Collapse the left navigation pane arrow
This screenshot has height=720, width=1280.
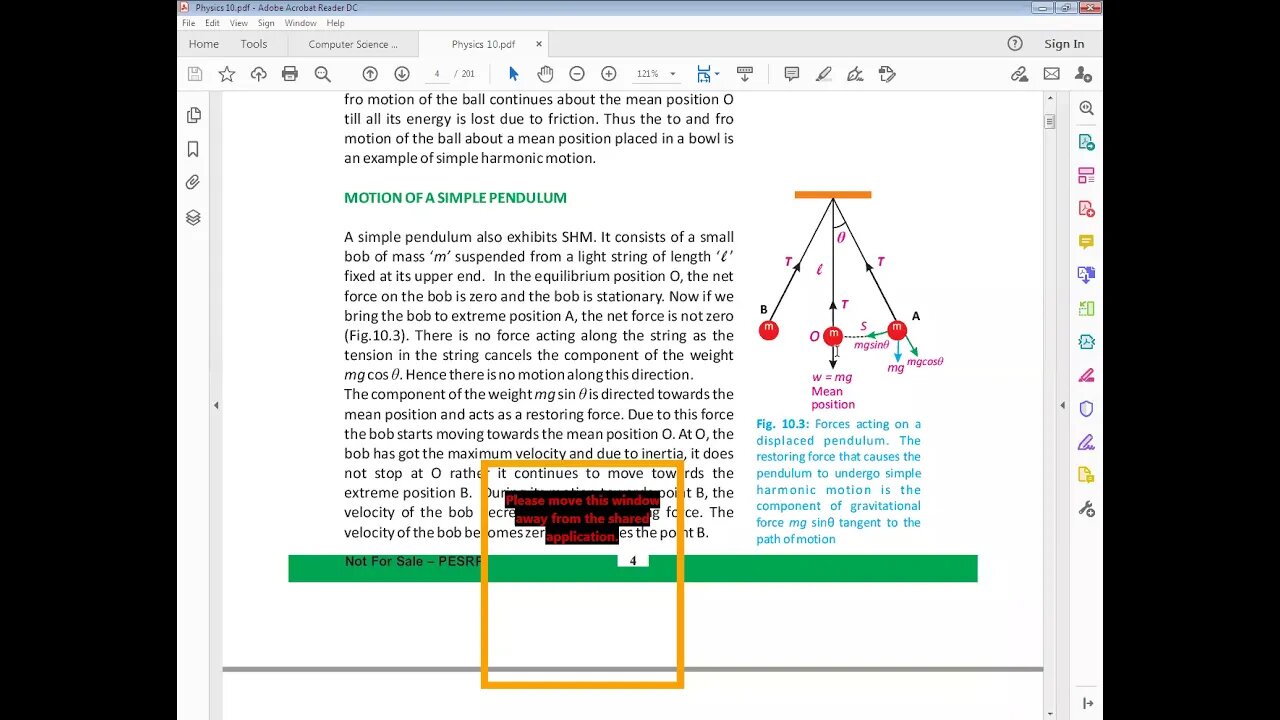(x=216, y=405)
